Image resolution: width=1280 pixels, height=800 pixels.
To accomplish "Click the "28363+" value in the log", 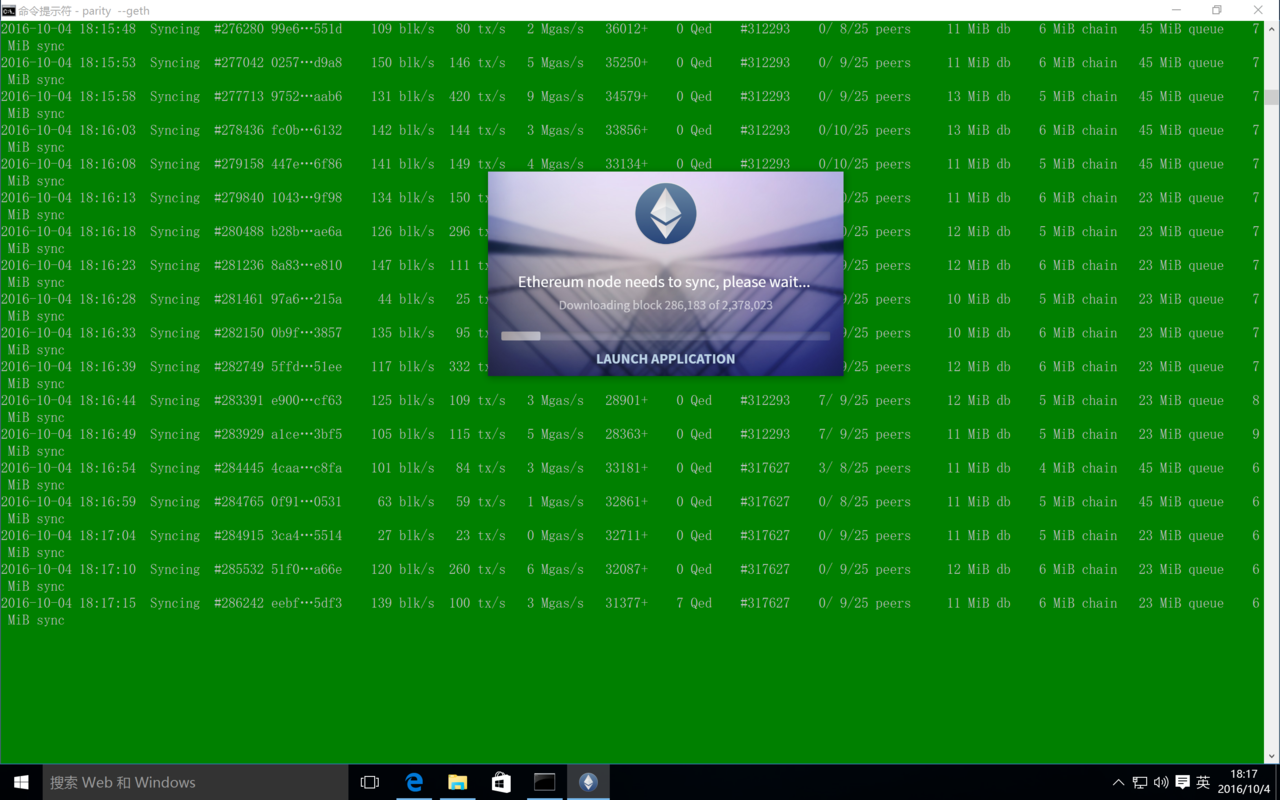I will pos(626,435).
